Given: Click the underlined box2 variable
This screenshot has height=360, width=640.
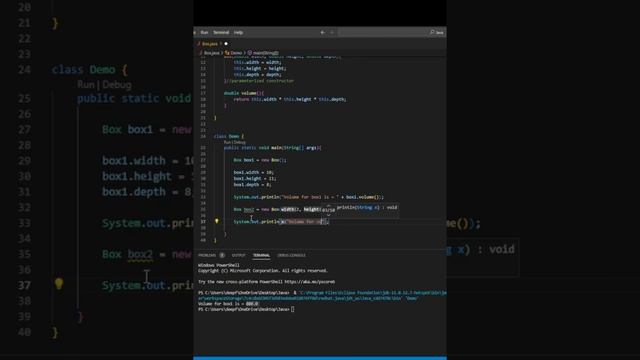Looking at the screenshot, I should pos(249,209).
